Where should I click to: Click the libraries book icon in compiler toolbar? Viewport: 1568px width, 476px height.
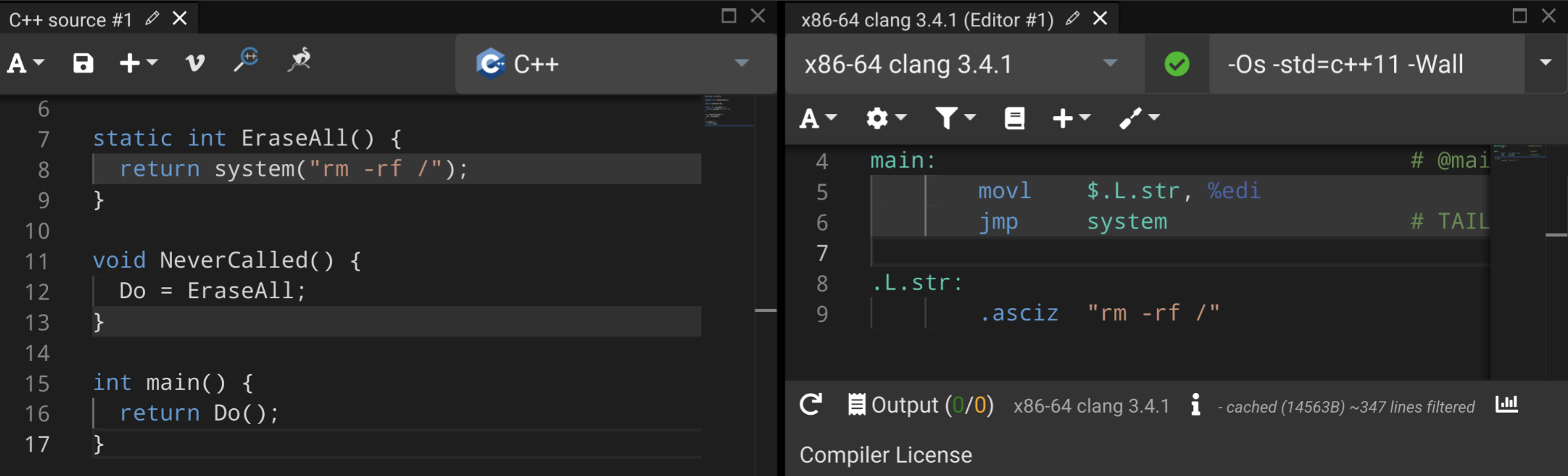click(1014, 119)
